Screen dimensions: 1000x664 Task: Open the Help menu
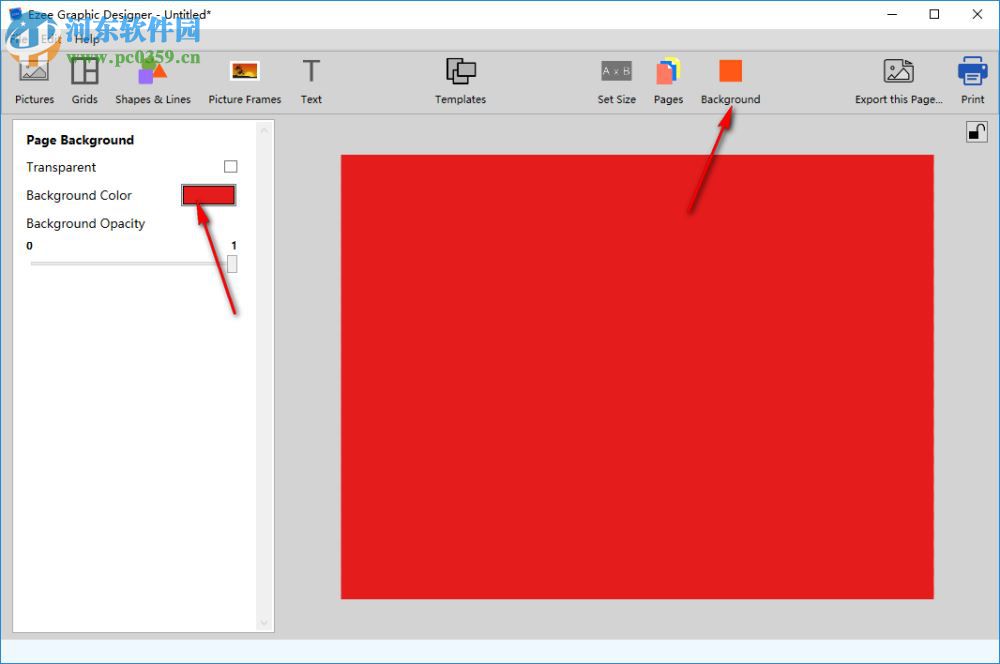tap(86, 39)
